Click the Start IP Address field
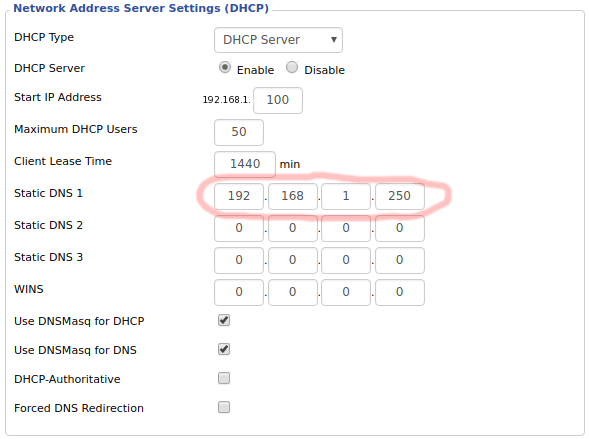This screenshot has height=439, width=589. (278, 100)
